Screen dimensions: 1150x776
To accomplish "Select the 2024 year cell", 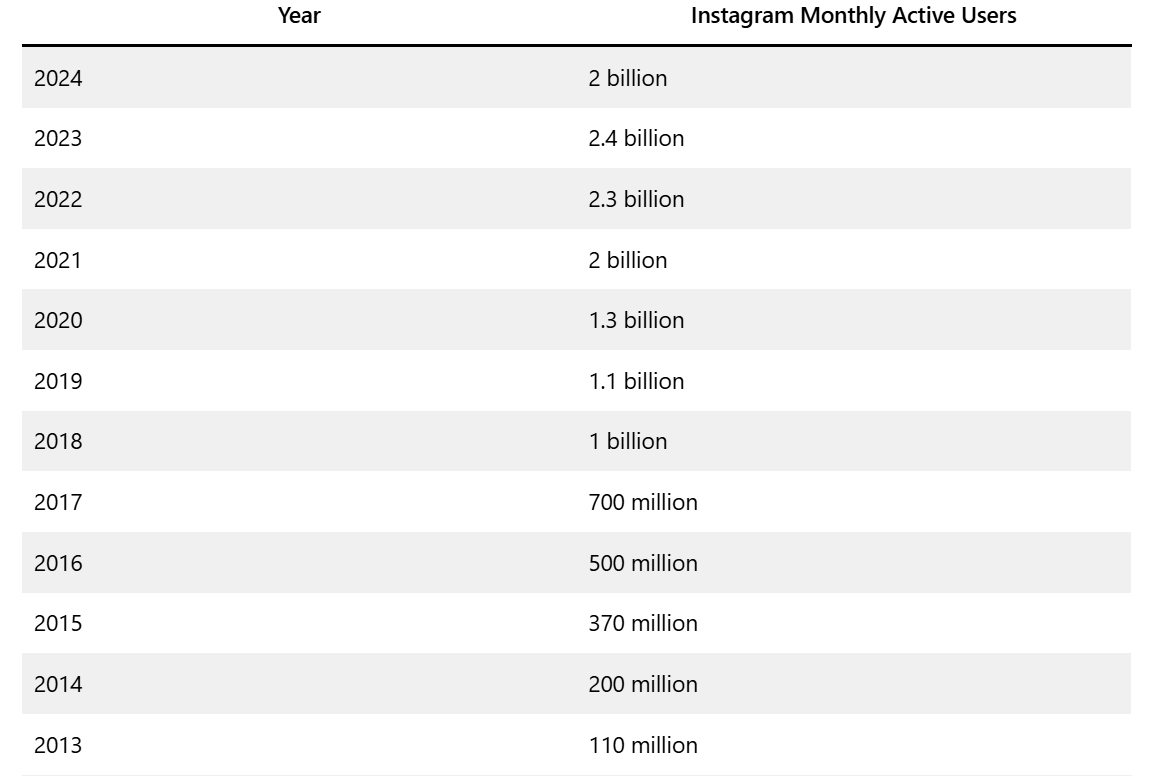I will coord(58,78).
